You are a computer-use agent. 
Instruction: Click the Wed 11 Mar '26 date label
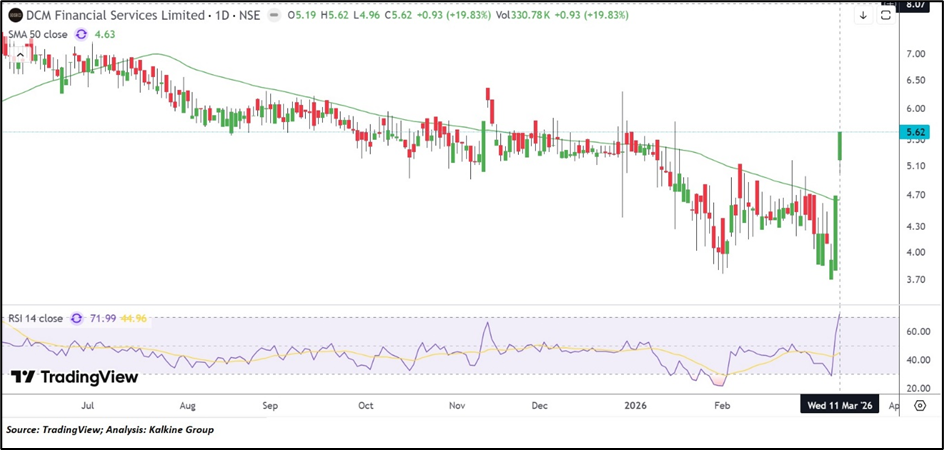click(836, 407)
